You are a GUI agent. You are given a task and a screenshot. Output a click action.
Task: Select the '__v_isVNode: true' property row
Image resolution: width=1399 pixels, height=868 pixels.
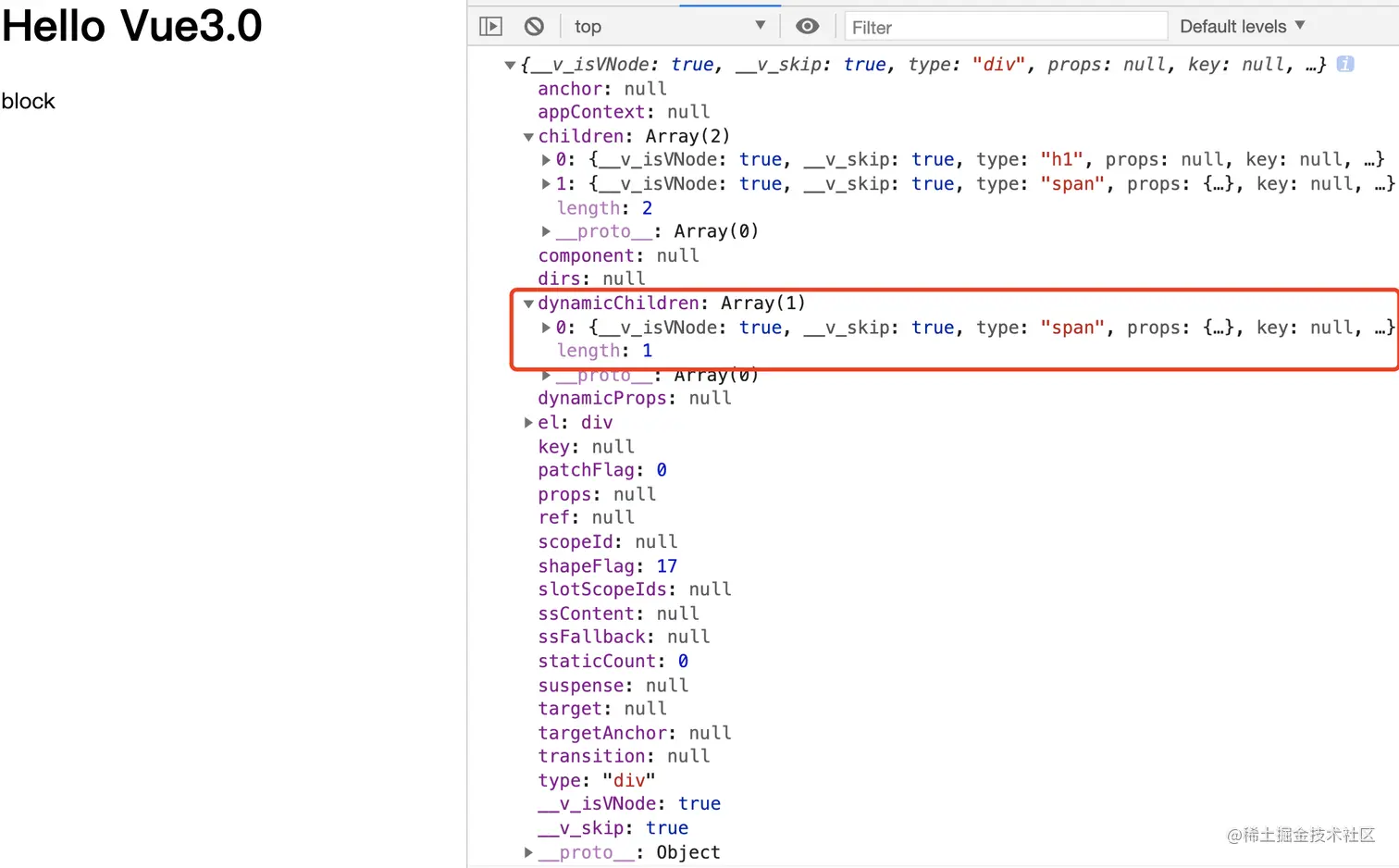(x=629, y=803)
